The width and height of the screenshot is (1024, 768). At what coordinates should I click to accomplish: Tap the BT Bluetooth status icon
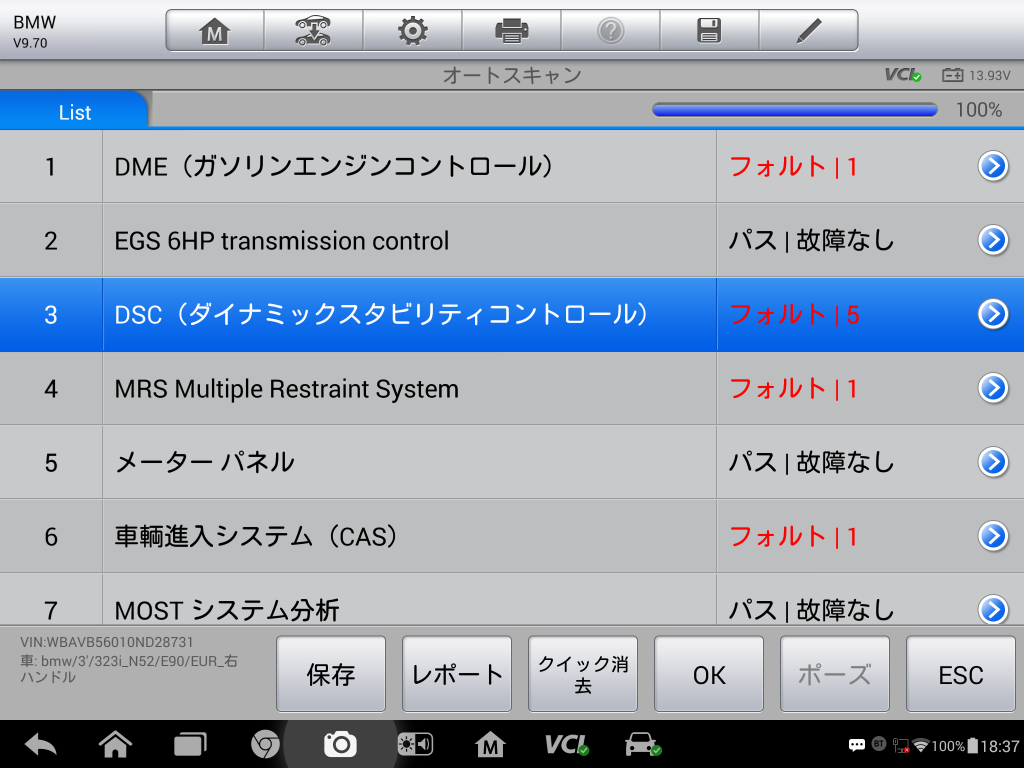(879, 744)
